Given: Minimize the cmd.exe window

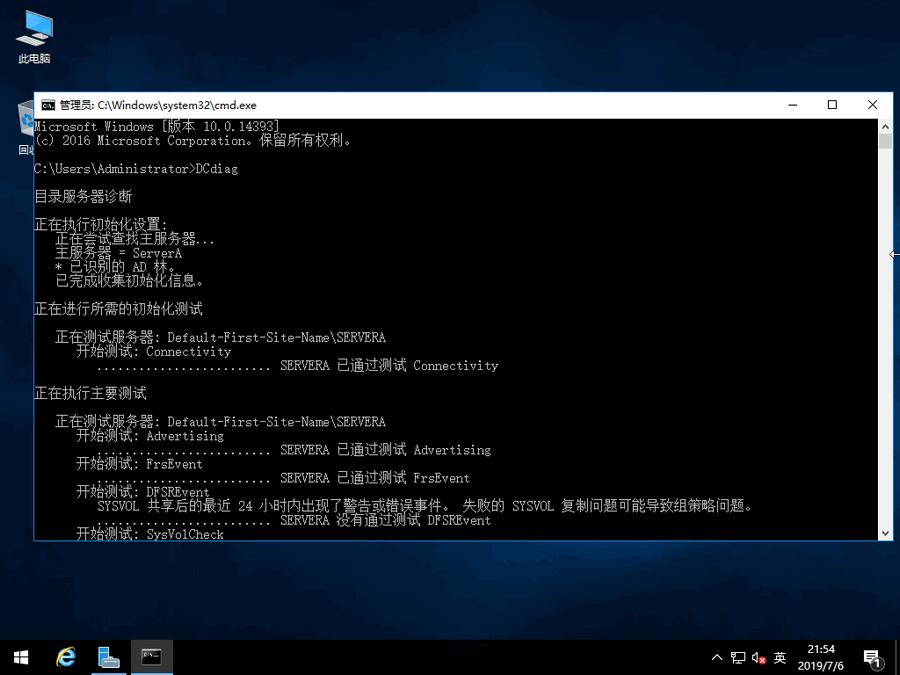Looking at the screenshot, I should click(x=792, y=105).
